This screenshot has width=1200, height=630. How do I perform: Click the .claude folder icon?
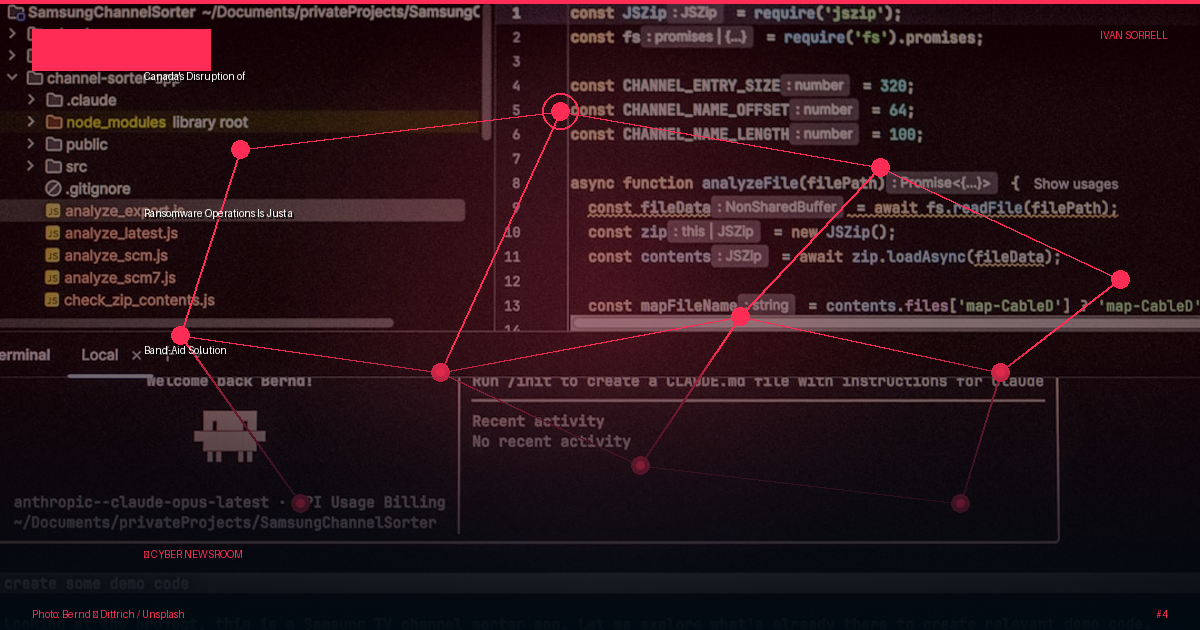[53, 100]
